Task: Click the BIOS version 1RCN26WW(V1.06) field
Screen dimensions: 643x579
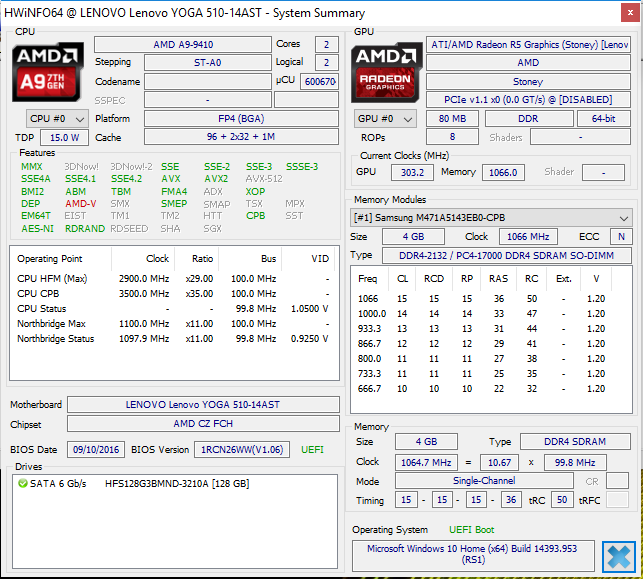Action: 242,450
